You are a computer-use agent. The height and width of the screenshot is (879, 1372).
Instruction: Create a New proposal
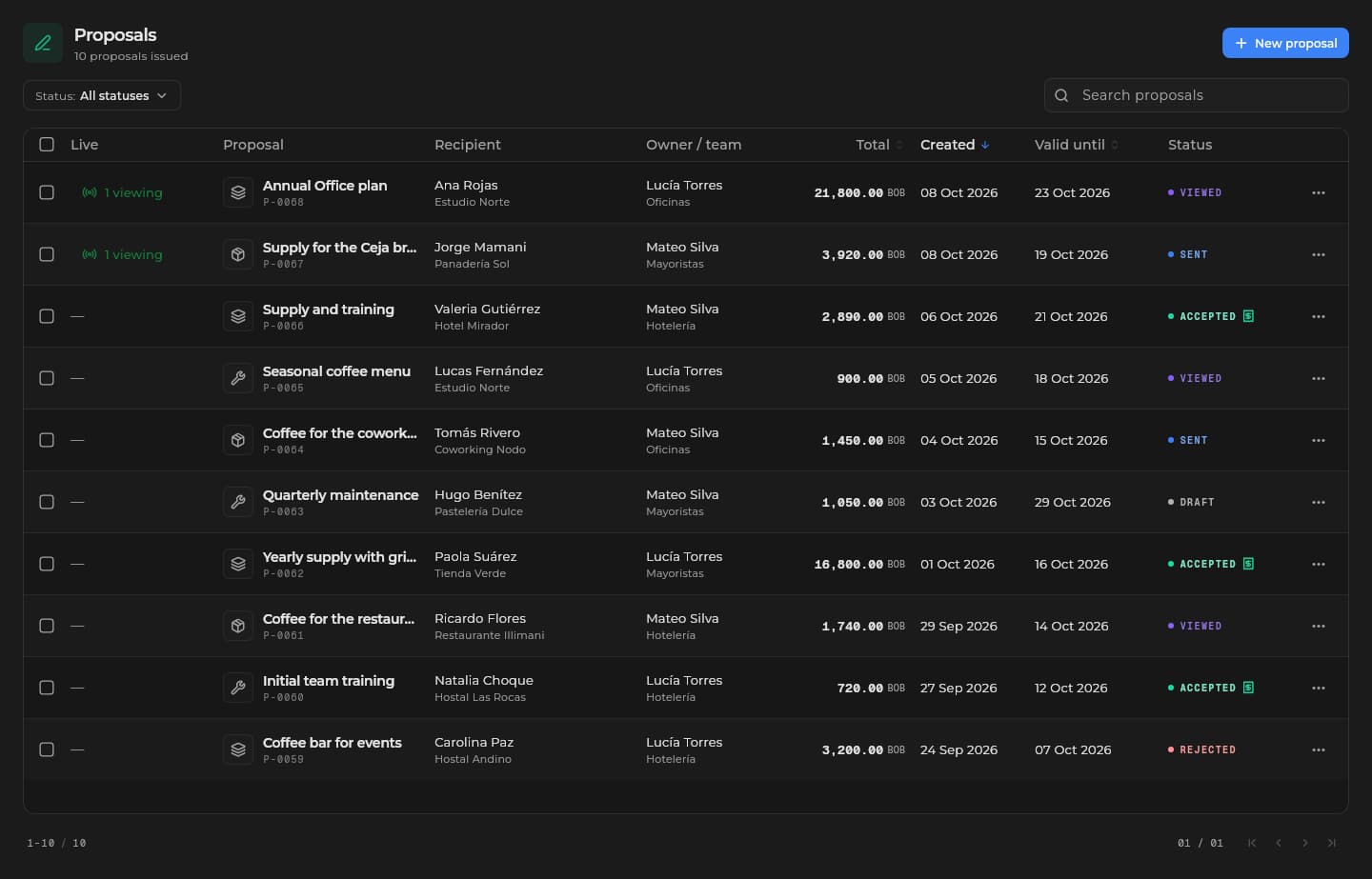(x=1285, y=43)
